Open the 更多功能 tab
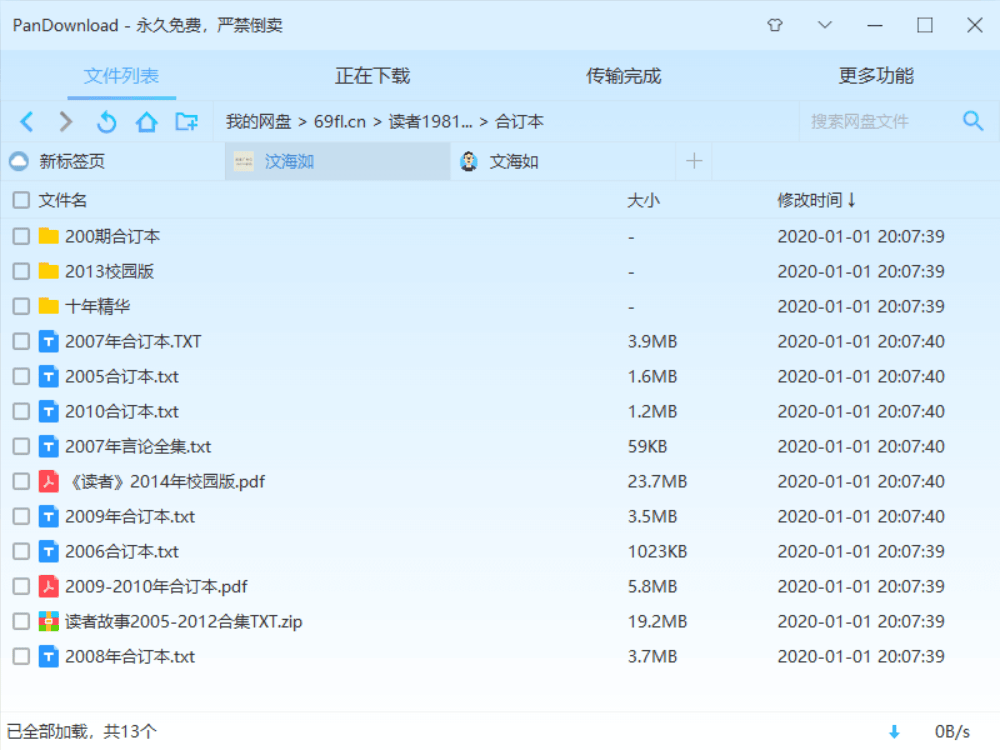 click(x=876, y=76)
